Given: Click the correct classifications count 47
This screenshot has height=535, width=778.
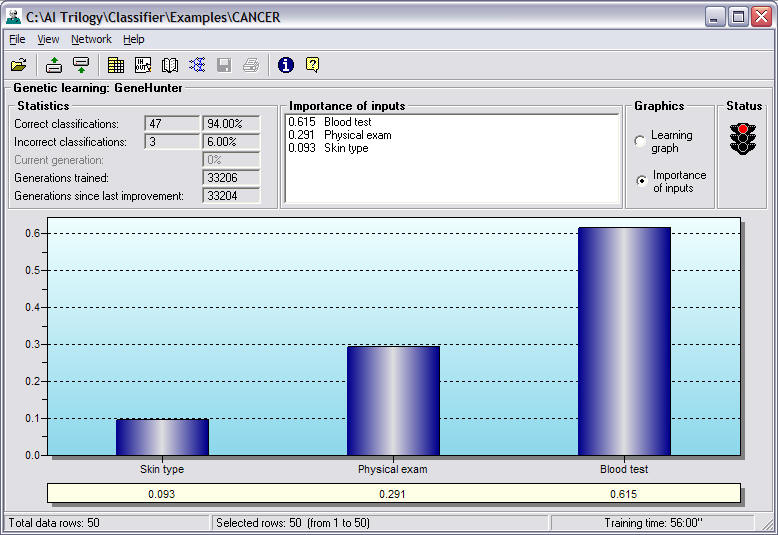Looking at the screenshot, I should pyautogui.click(x=172, y=124).
